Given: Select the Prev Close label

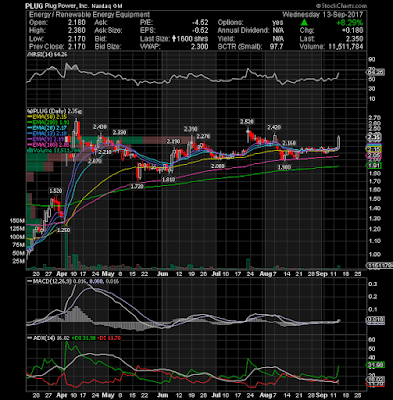Looking at the screenshot, I should pos(45,47).
